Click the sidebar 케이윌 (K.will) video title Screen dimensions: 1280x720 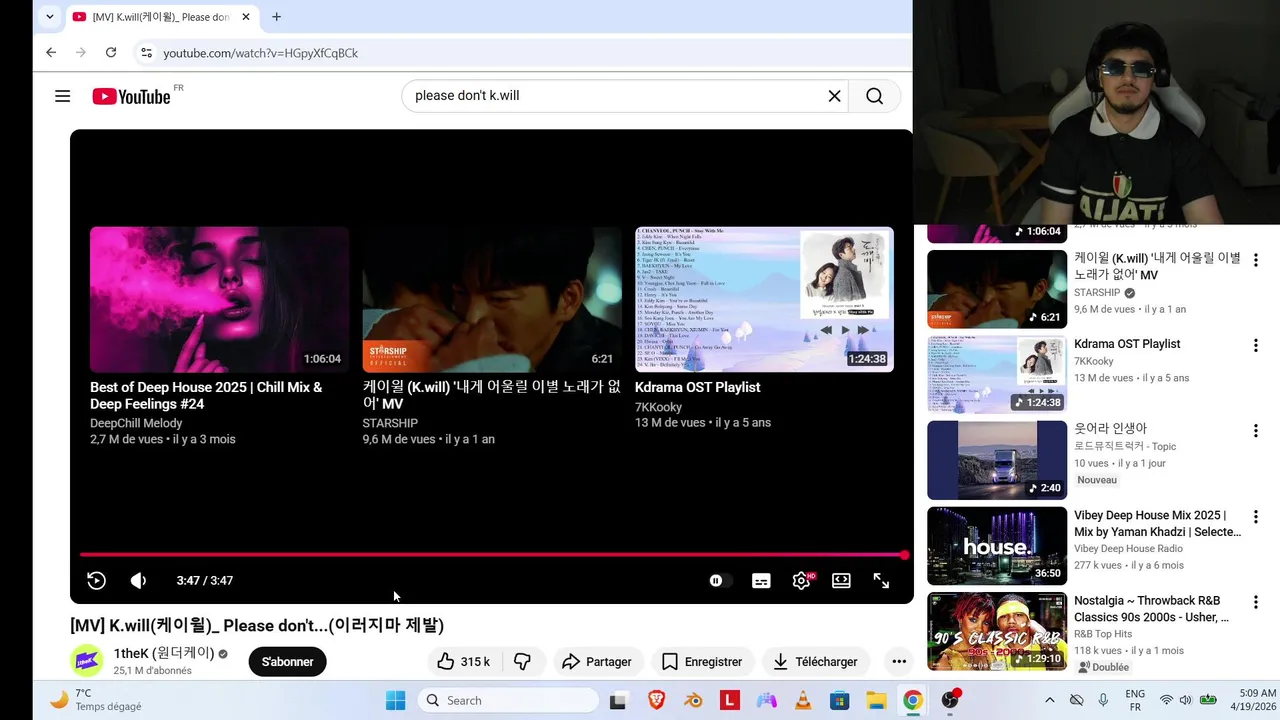tap(1157, 266)
